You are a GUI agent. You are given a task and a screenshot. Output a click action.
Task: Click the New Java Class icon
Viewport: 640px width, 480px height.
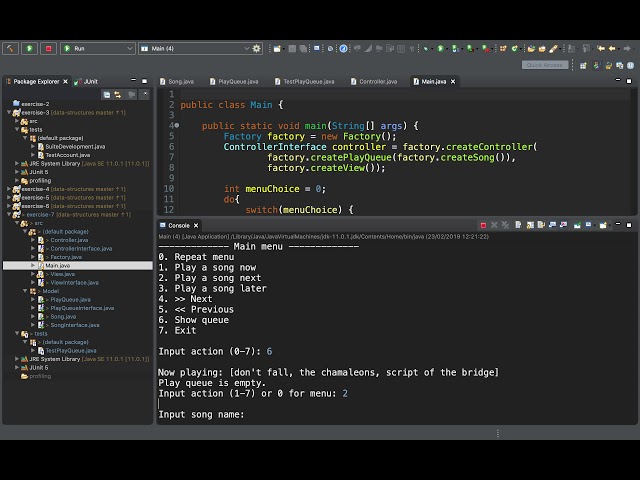[x=515, y=49]
